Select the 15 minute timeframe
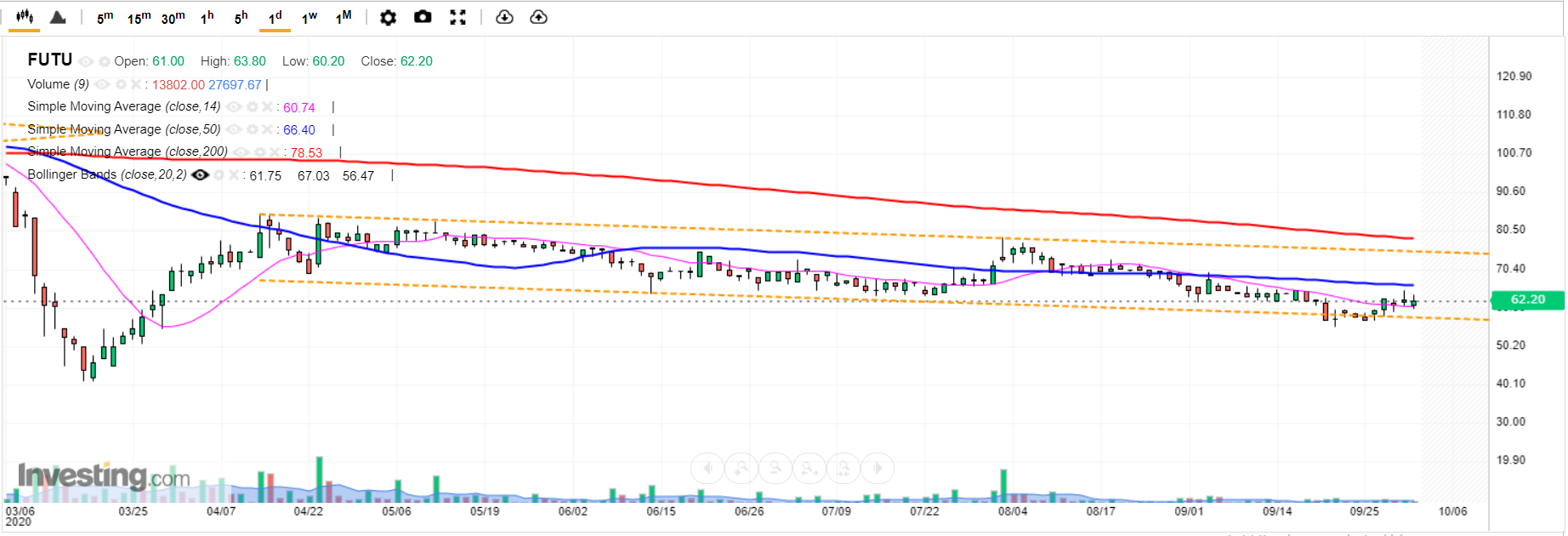1568x536 pixels. click(139, 18)
